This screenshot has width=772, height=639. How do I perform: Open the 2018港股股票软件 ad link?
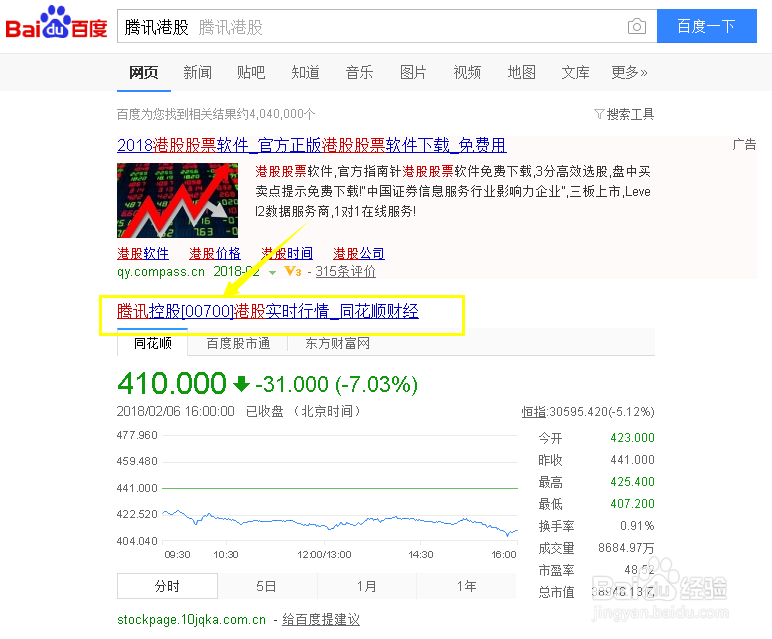(312, 145)
